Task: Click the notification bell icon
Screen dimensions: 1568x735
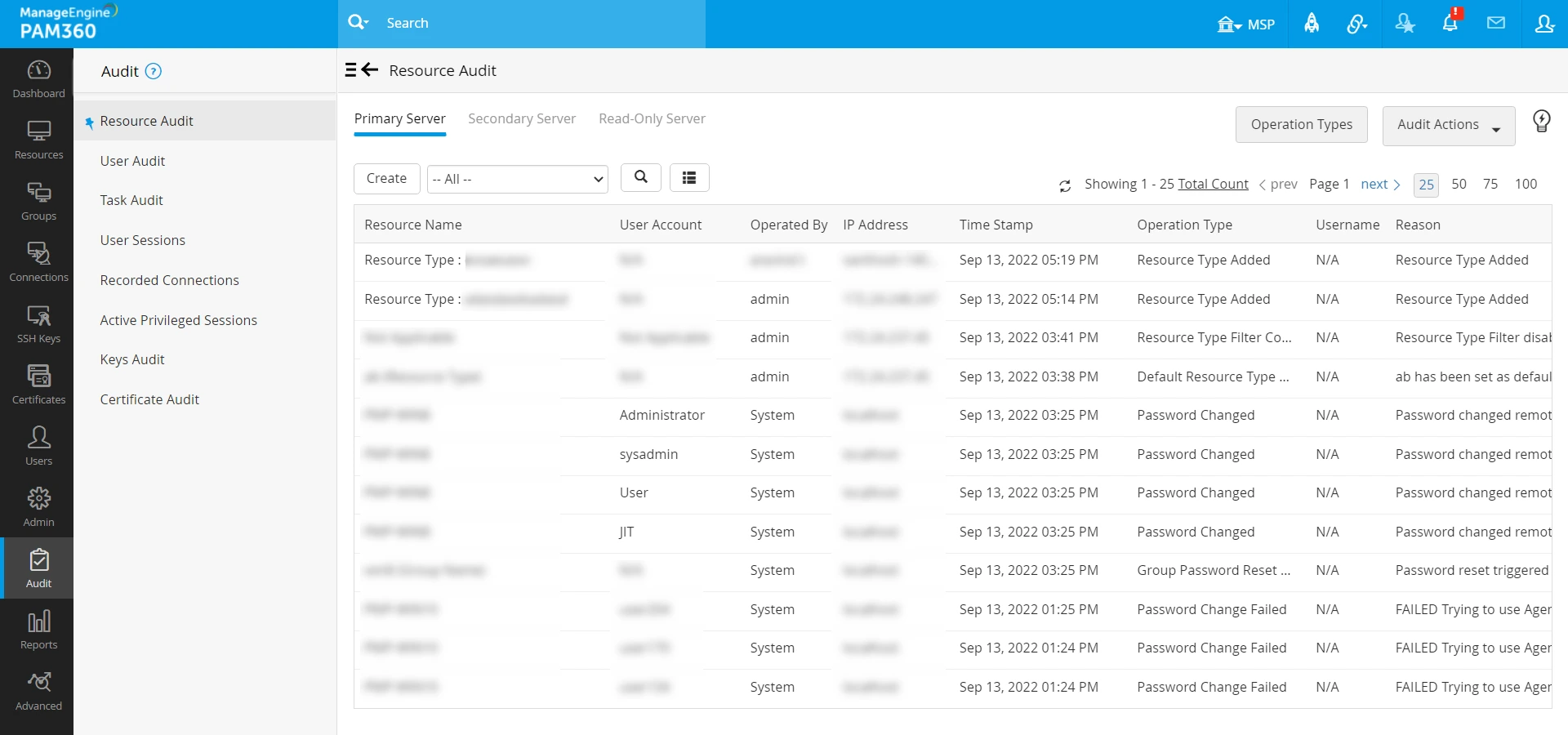Action: tap(1450, 23)
